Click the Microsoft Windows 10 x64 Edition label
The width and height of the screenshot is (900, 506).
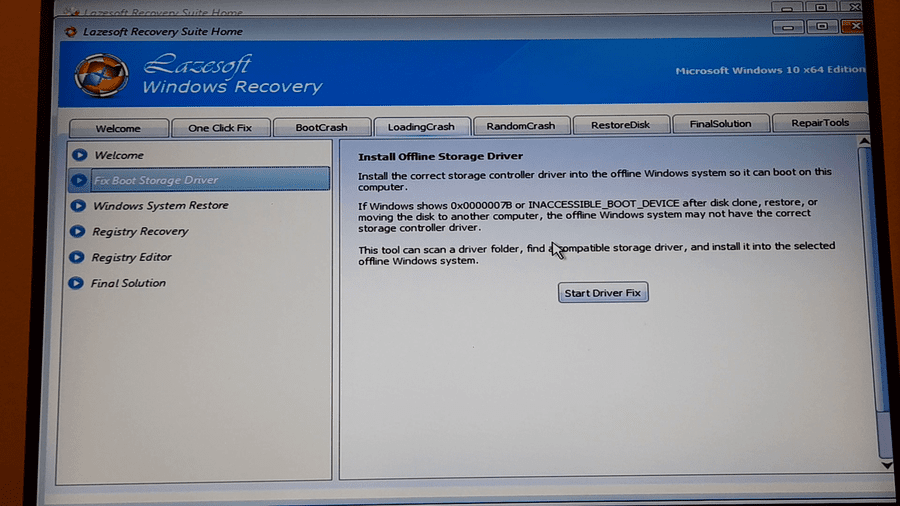[x=770, y=70]
